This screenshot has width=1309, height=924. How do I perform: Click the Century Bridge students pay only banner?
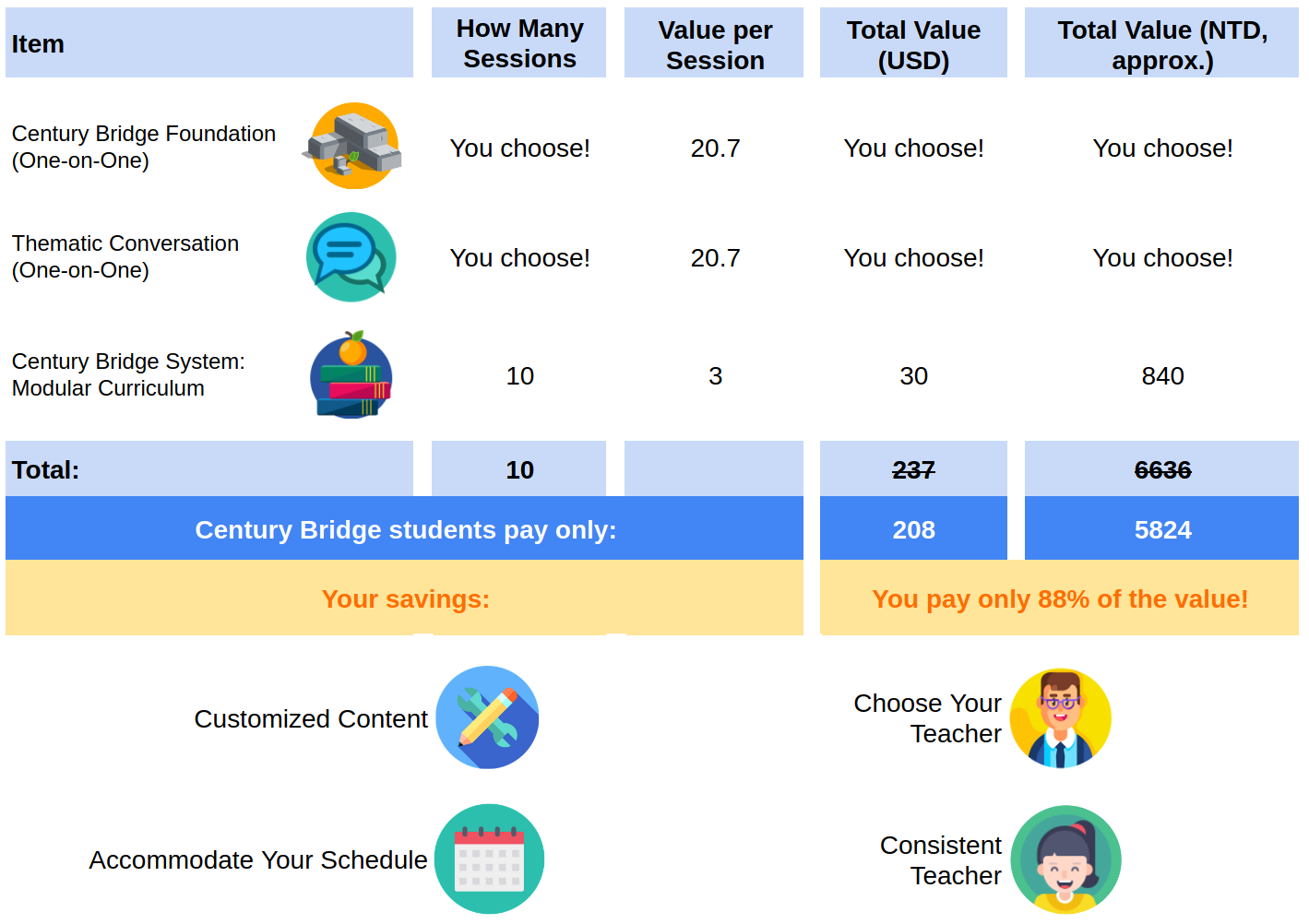pyautogui.click(x=405, y=529)
